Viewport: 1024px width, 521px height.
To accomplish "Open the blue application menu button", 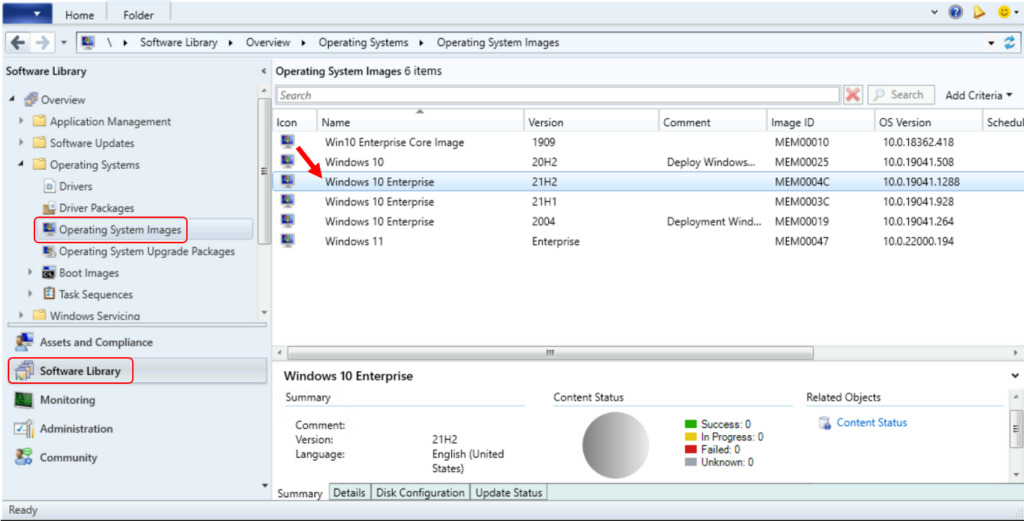I will [x=27, y=13].
